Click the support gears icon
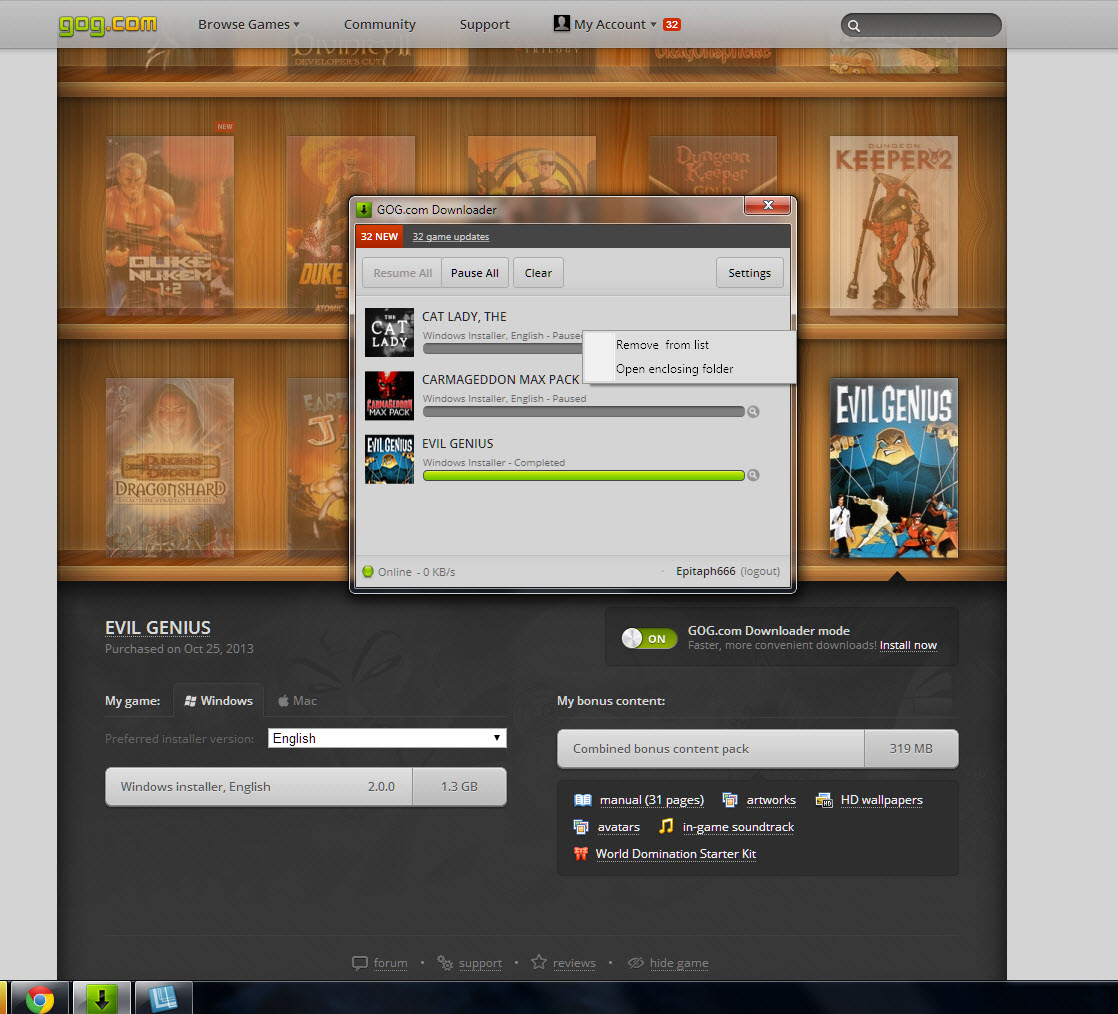 (x=445, y=963)
